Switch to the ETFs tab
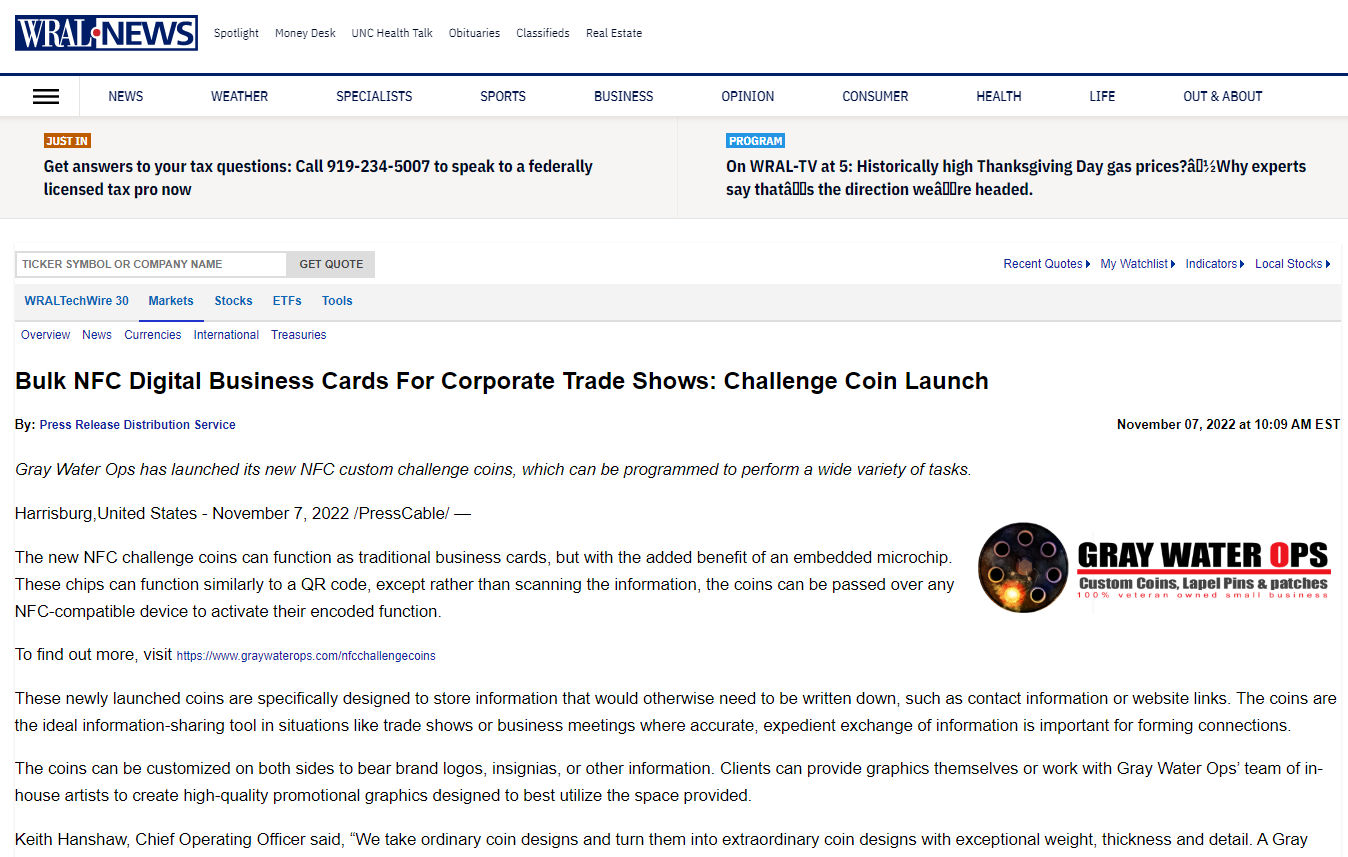 (287, 301)
